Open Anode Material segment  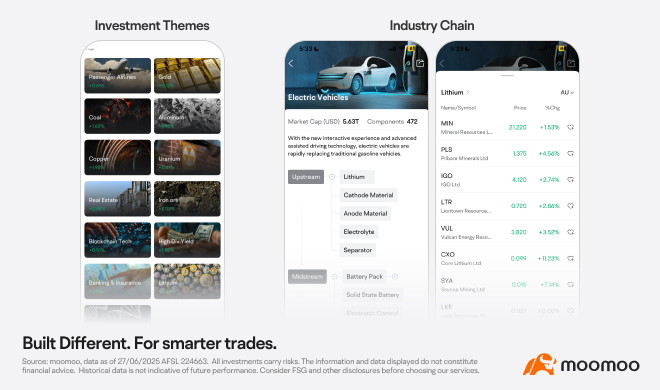coord(365,214)
